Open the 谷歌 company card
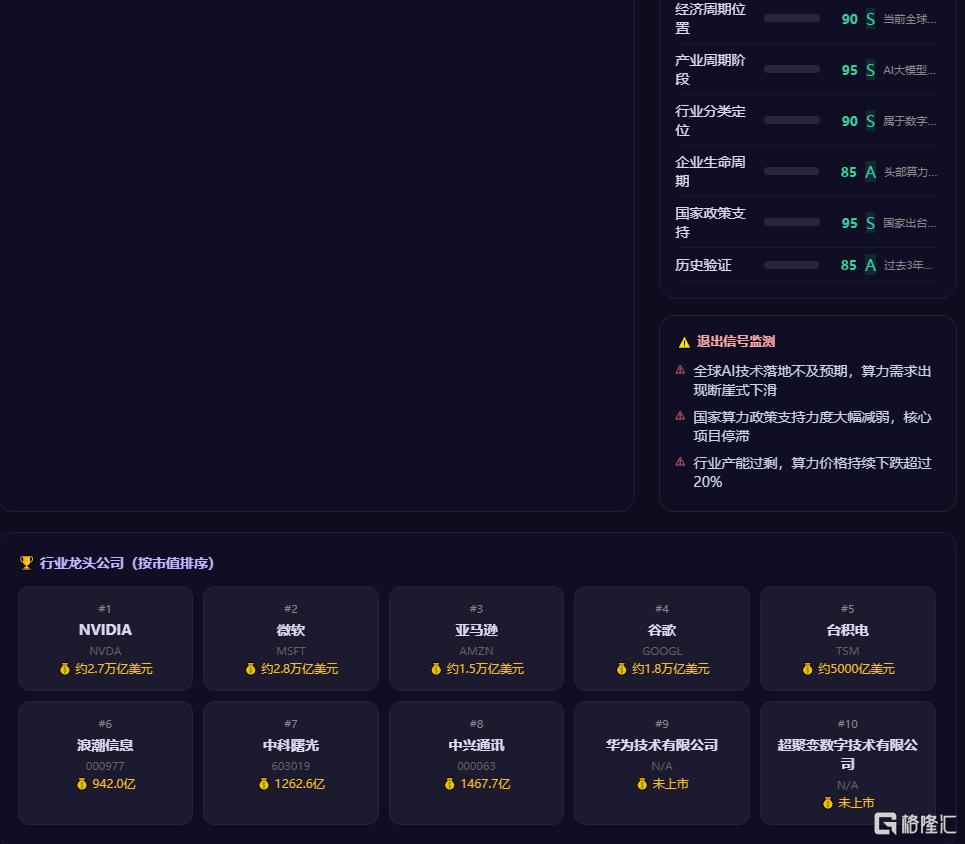The image size is (965, 844). 662,638
